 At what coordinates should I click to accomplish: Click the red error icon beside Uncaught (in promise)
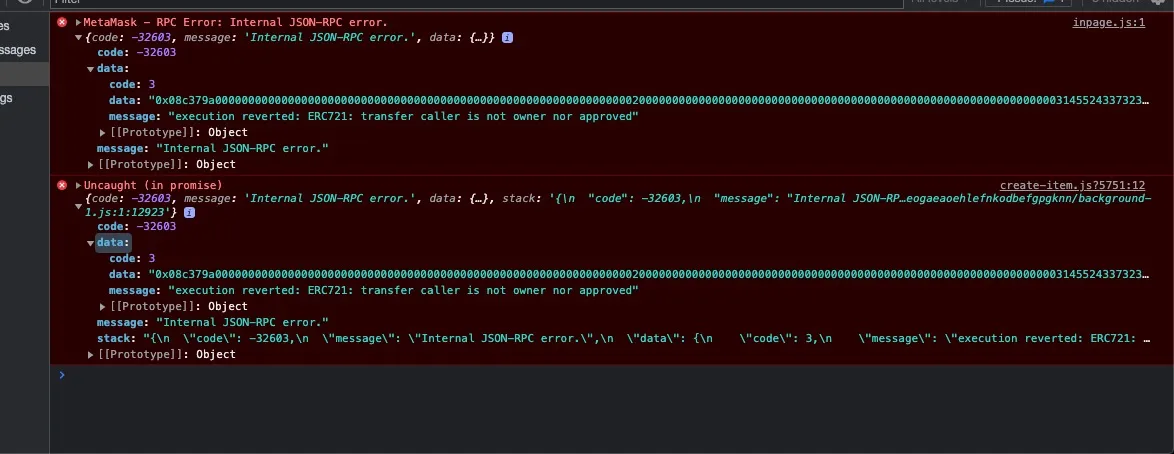62,185
